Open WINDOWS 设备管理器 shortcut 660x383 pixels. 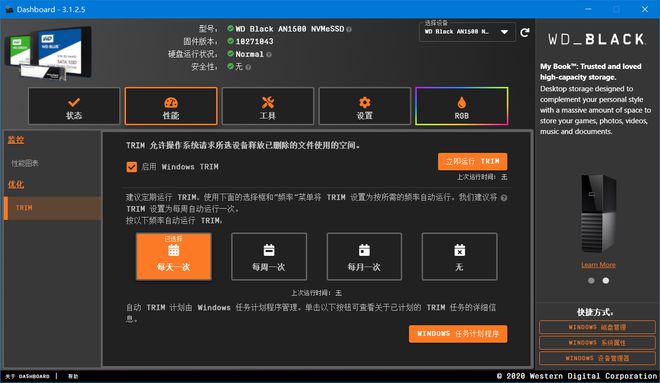tap(597, 358)
